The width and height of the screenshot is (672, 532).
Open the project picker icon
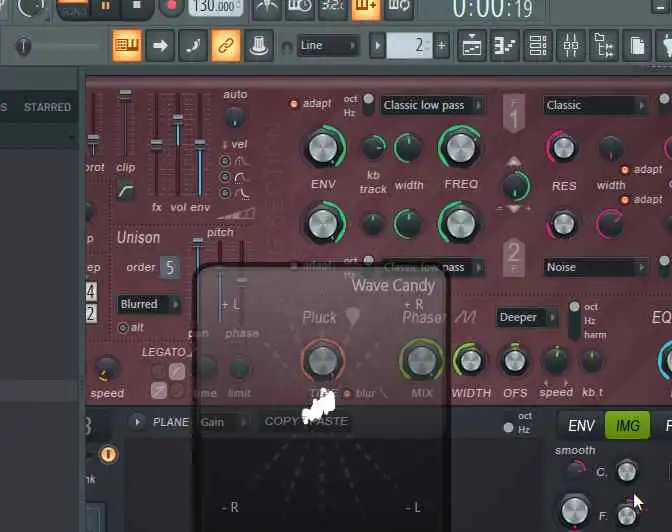point(637,45)
